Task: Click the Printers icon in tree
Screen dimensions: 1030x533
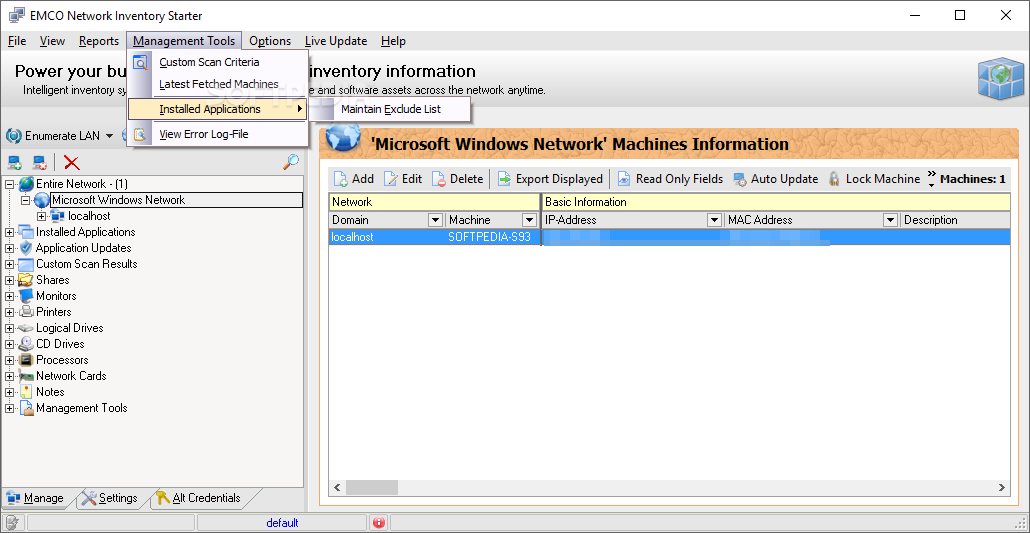Action: tap(26, 312)
